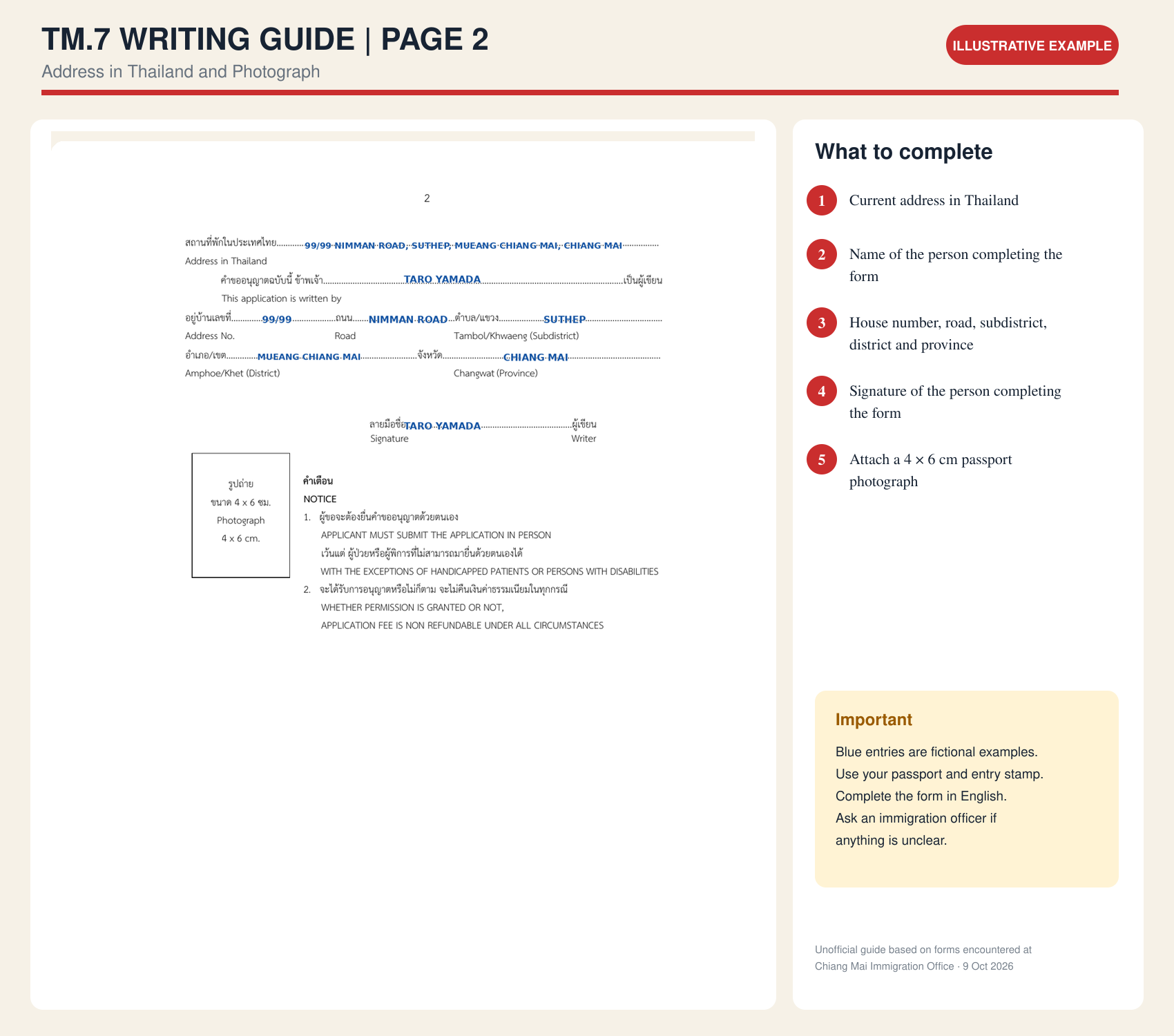Click 'Use your passport and entry stamp.'
The height and width of the screenshot is (1036, 1174).
click(x=939, y=774)
